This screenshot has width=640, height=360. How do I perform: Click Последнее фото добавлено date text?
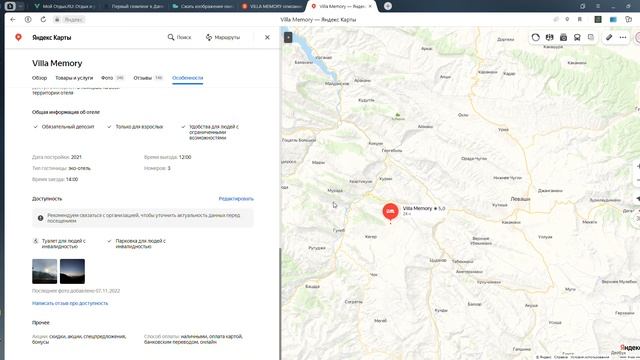point(76,291)
